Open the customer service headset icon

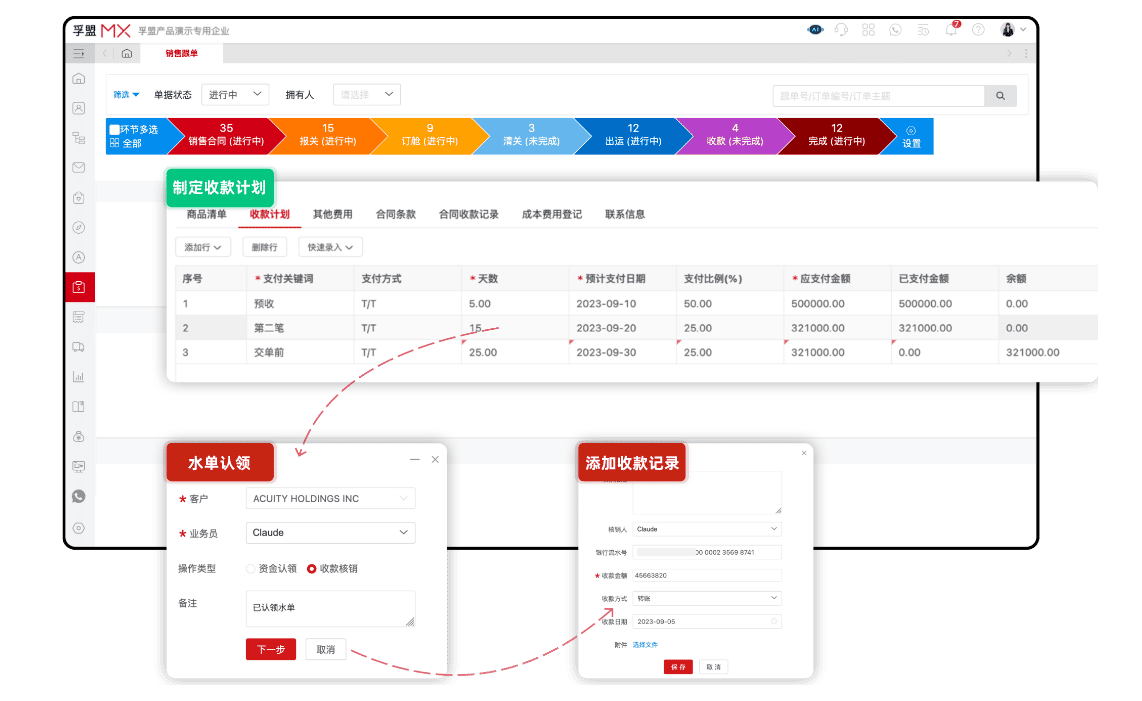coord(841,30)
